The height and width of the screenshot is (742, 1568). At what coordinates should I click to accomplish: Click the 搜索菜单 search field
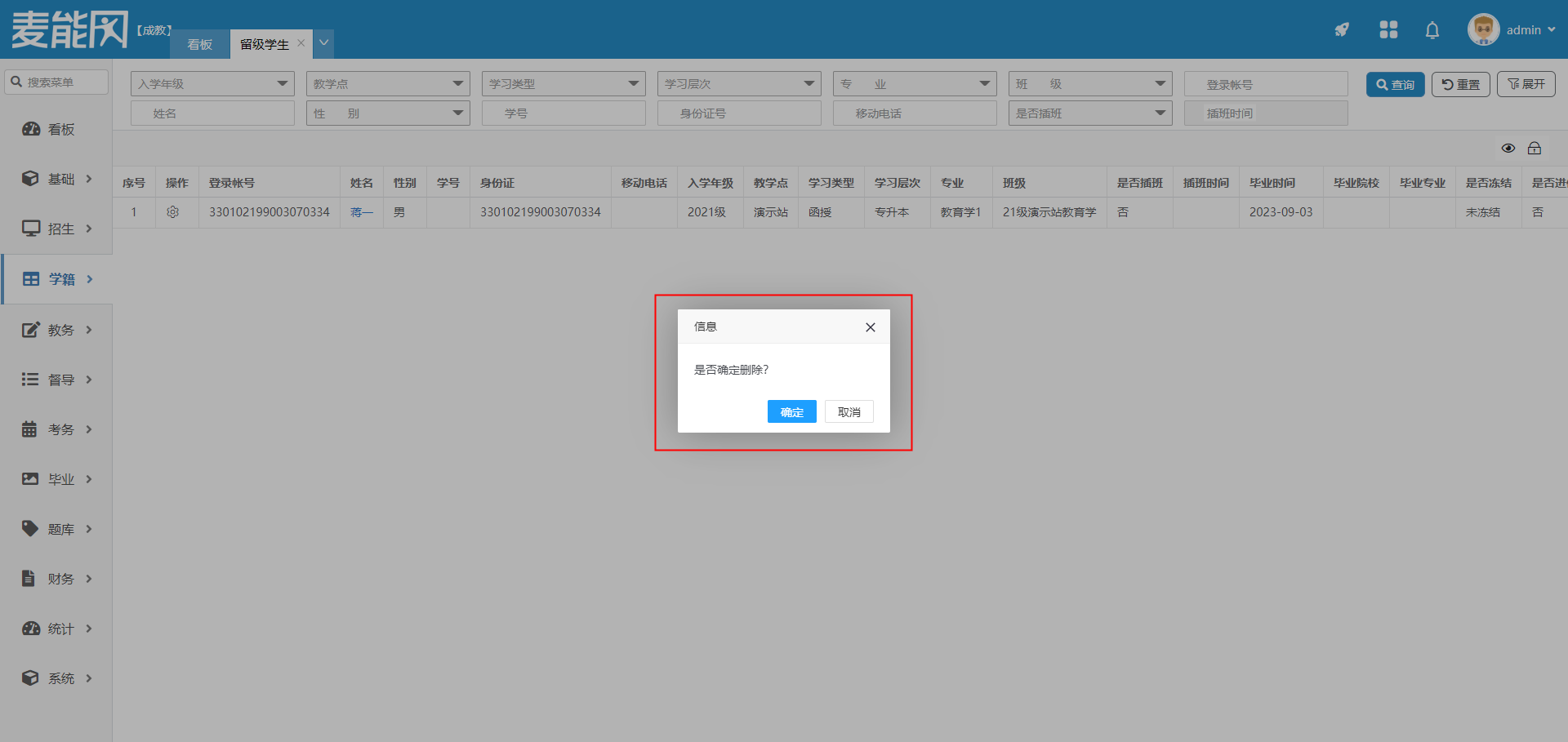pos(57,82)
